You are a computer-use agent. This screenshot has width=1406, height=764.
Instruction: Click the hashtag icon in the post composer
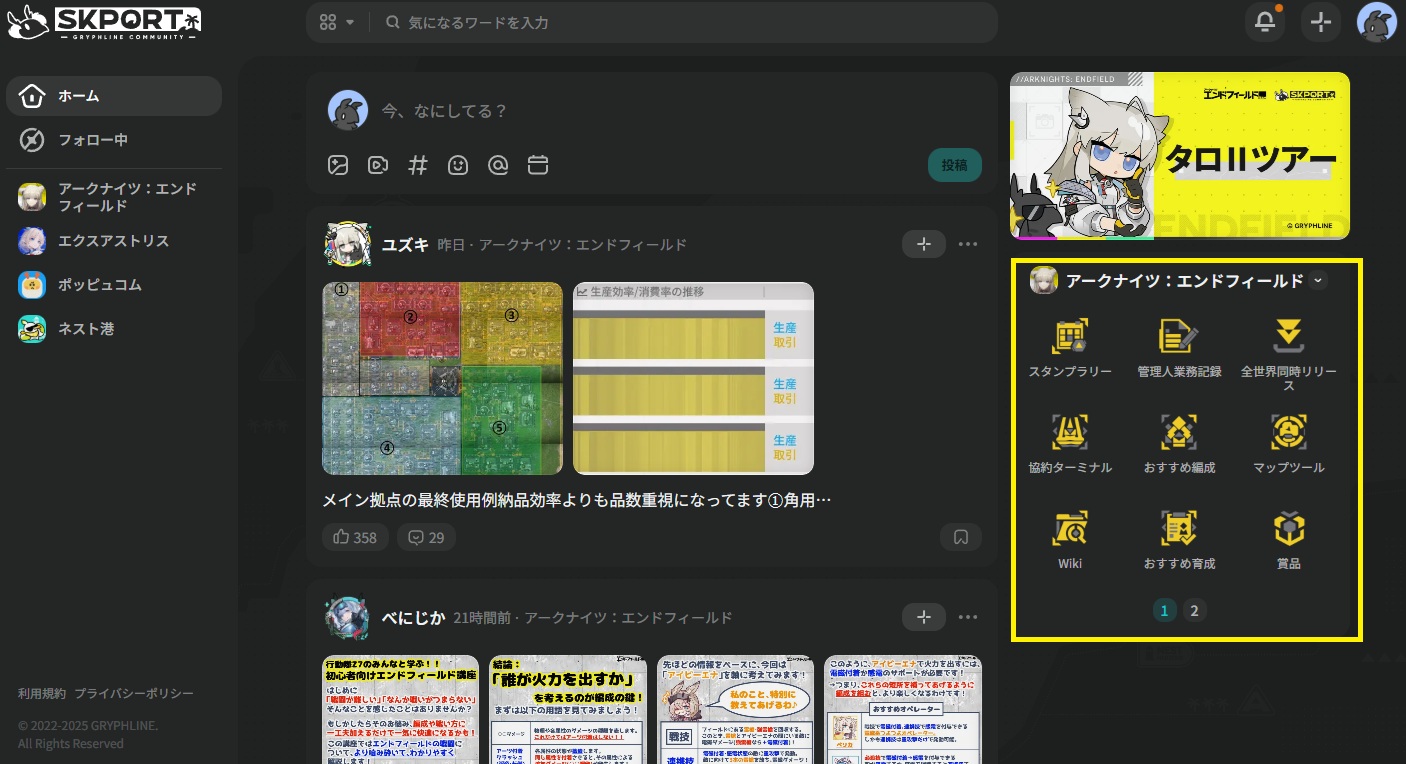pos(418,165)
